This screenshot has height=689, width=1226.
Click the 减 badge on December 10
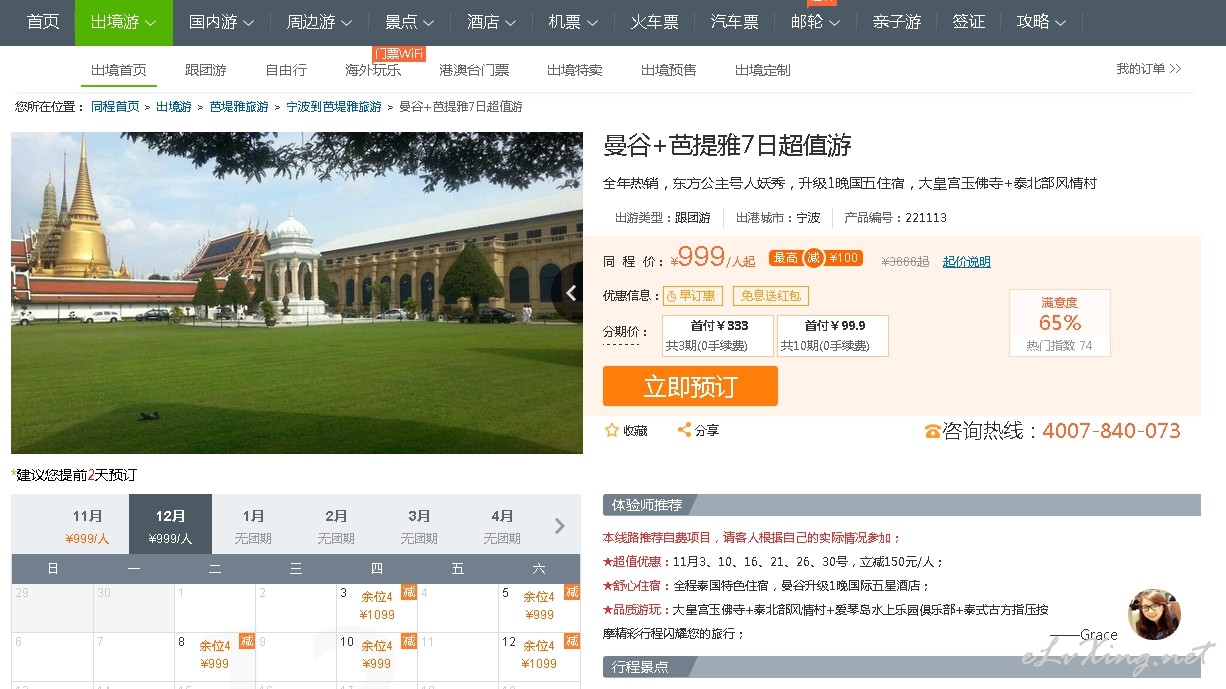click(409, 640)
